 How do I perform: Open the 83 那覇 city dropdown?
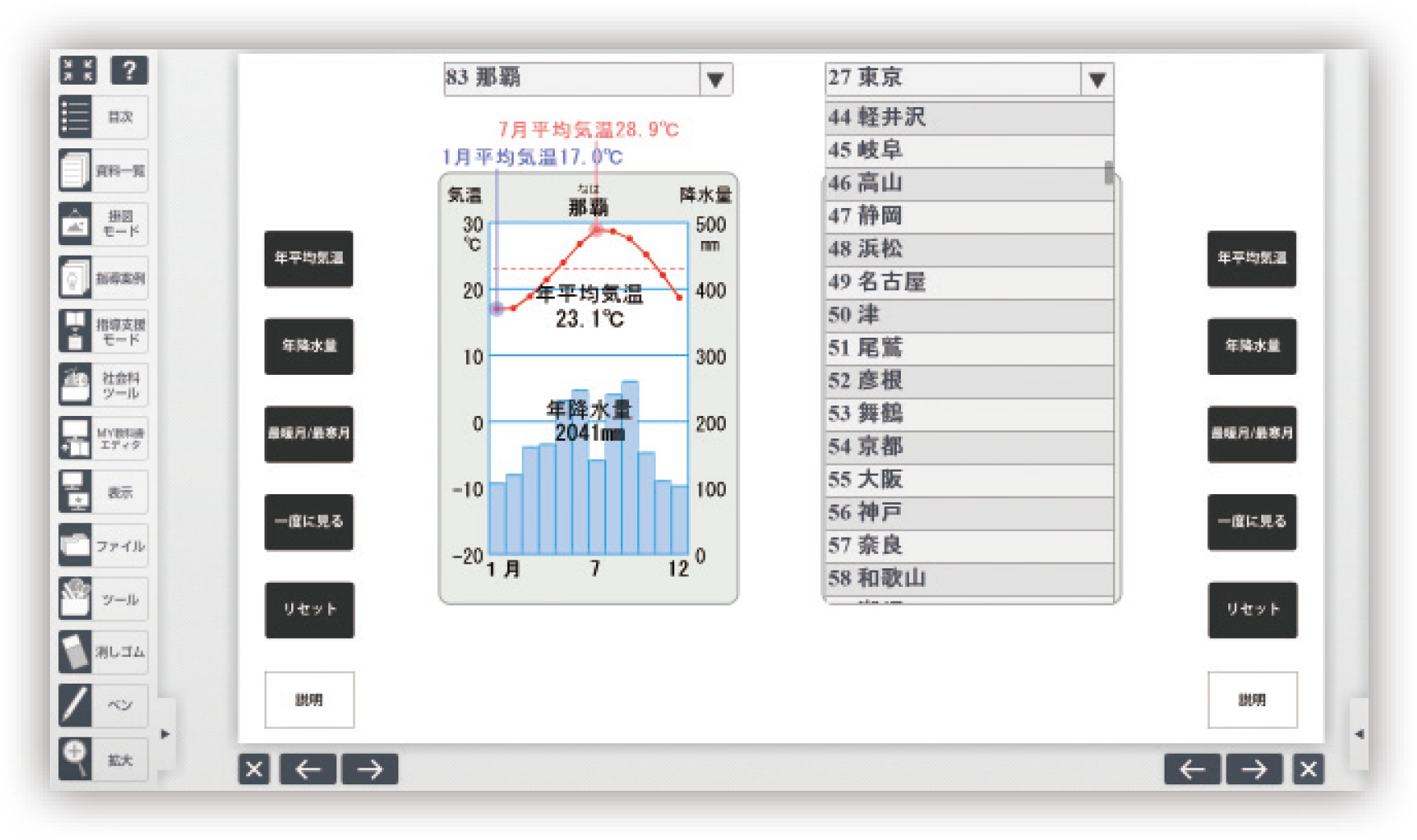[715, 80]
